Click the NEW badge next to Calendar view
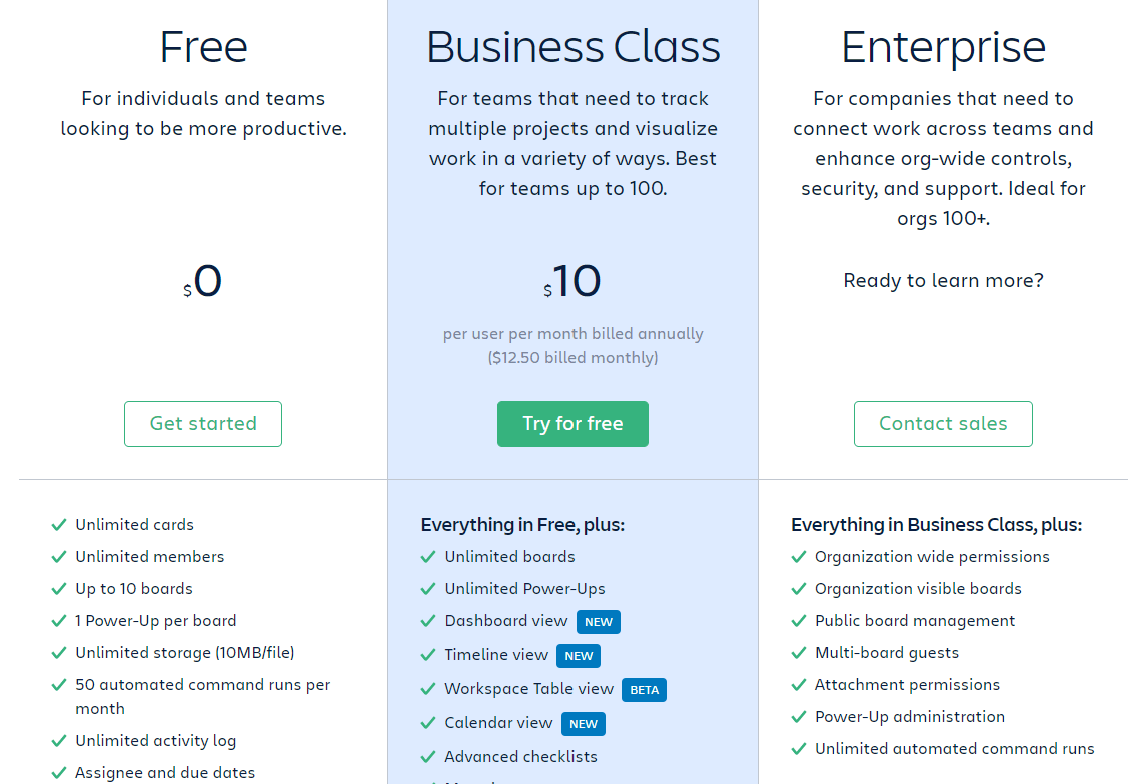Viewport: 1142px width, 784px height. pyautogui.click(x=583, y=724)
